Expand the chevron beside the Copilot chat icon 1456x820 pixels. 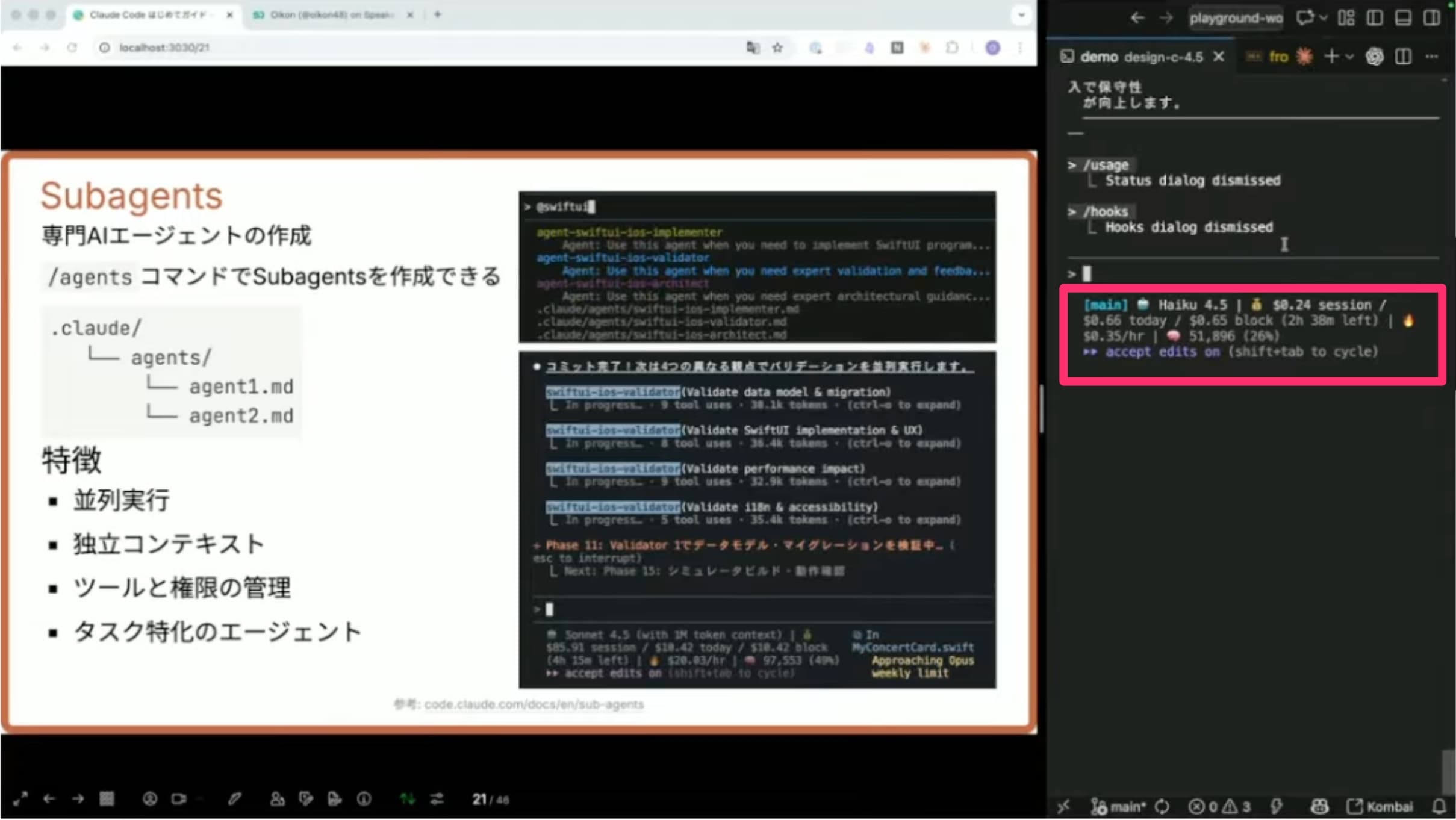1322,18
